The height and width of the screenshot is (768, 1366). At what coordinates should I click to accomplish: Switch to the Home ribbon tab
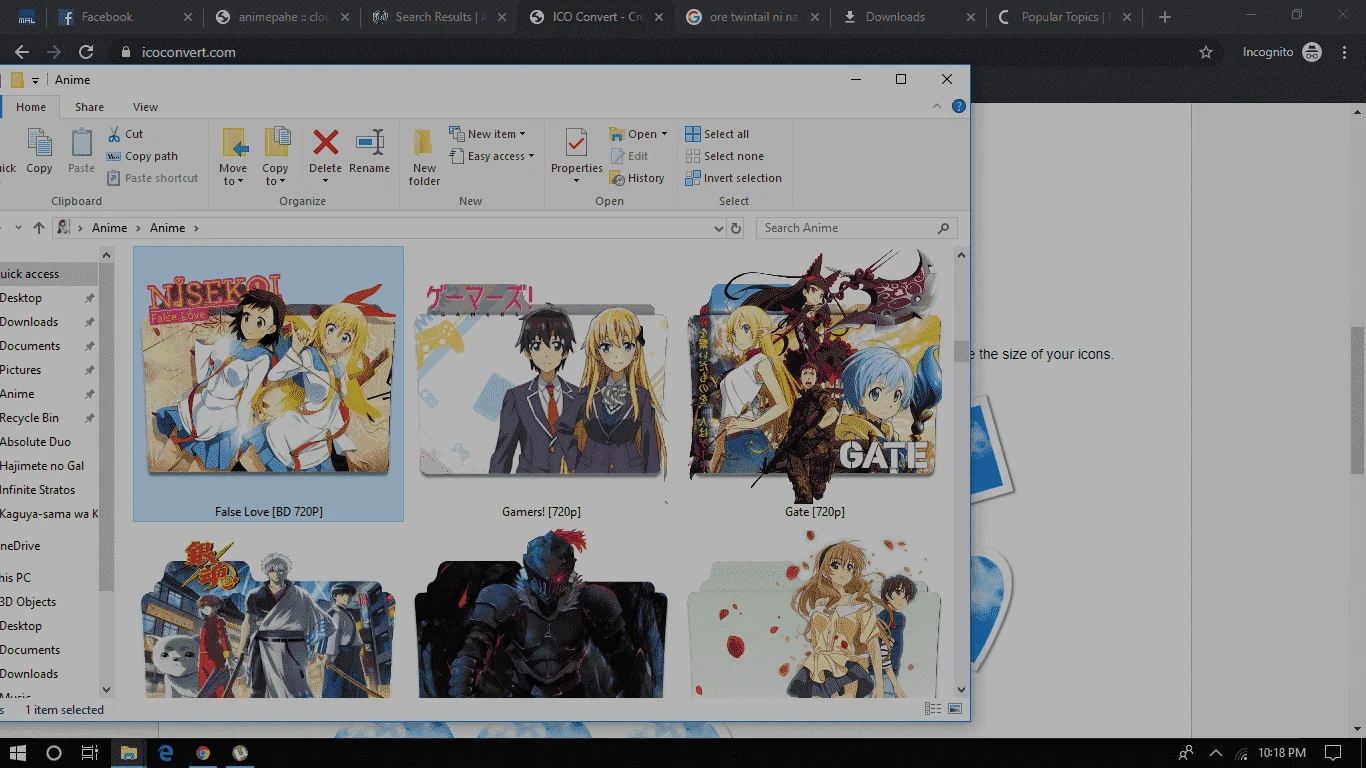tap(31, 107)
